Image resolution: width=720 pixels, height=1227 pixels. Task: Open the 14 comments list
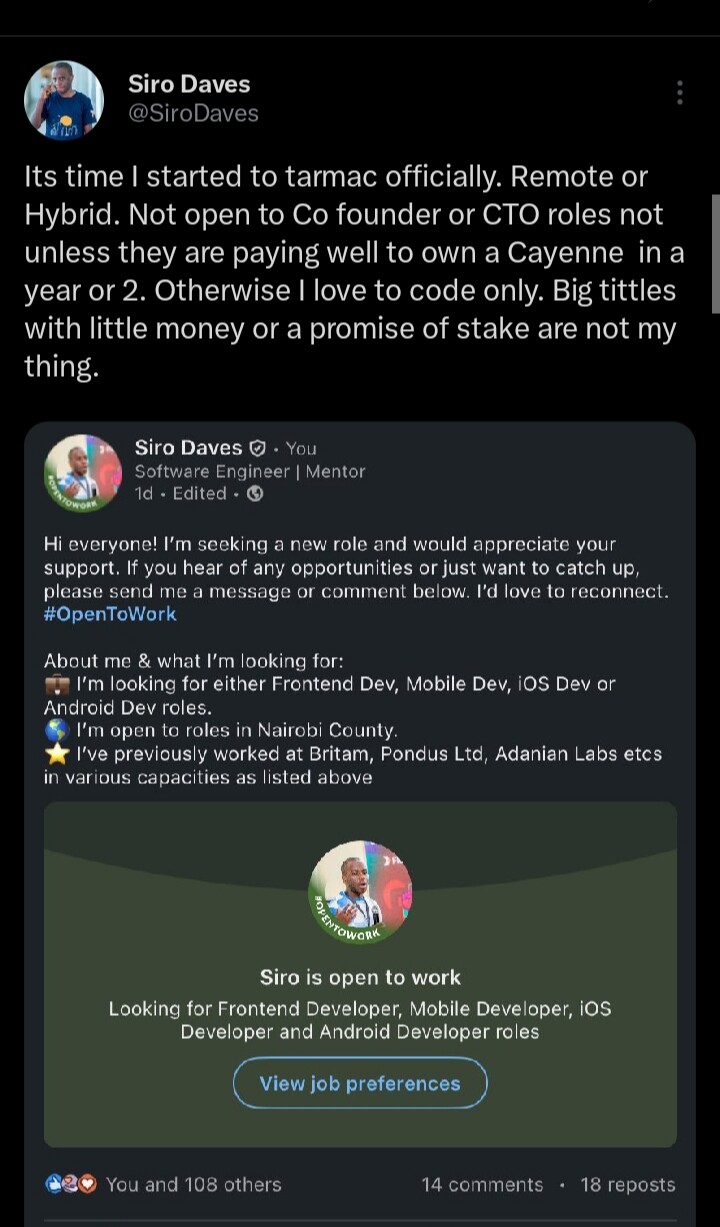click(x=482, y=1184)
